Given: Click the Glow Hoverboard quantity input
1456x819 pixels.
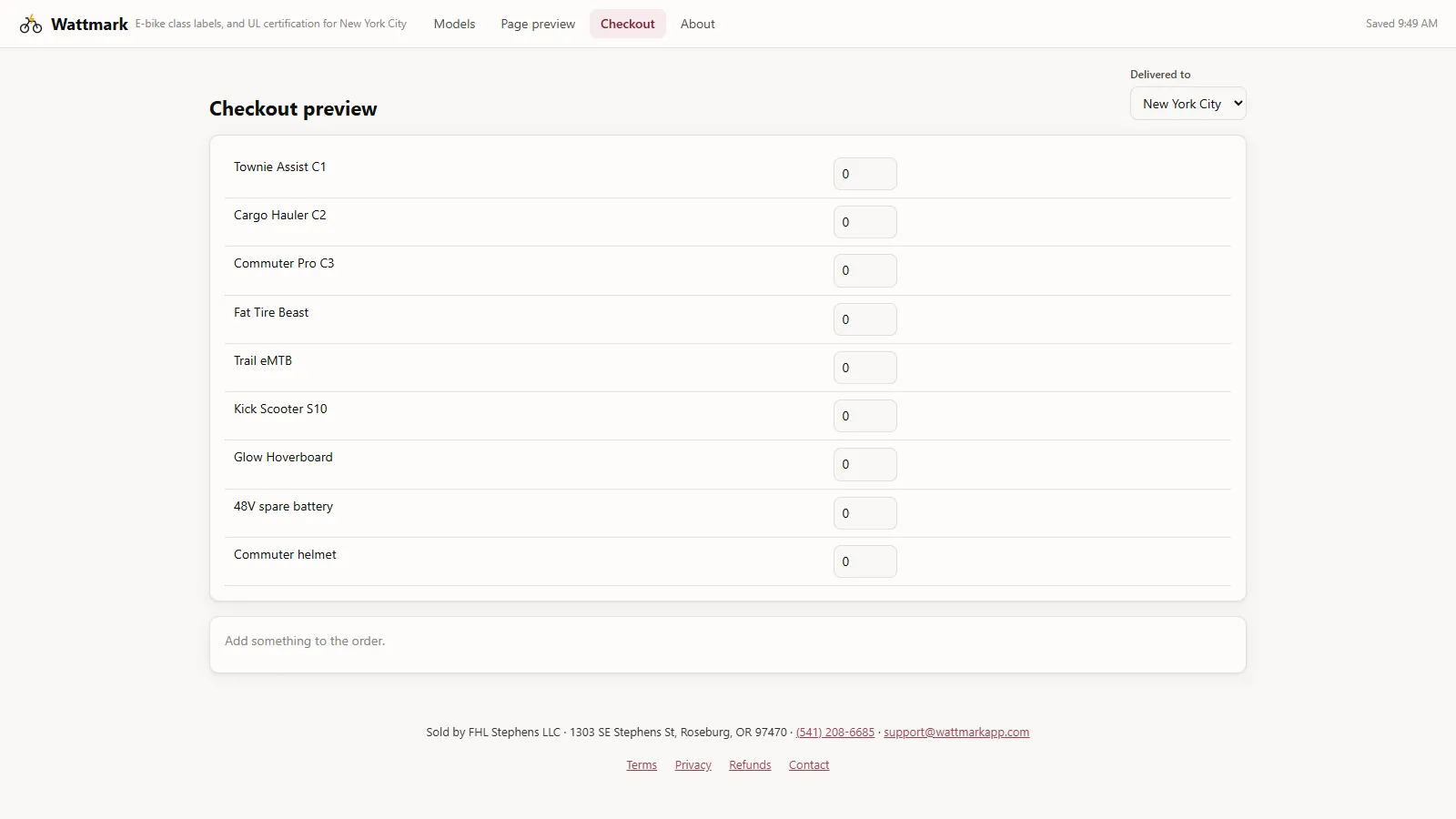Looking at the screenshot, I should coord(865,464).
